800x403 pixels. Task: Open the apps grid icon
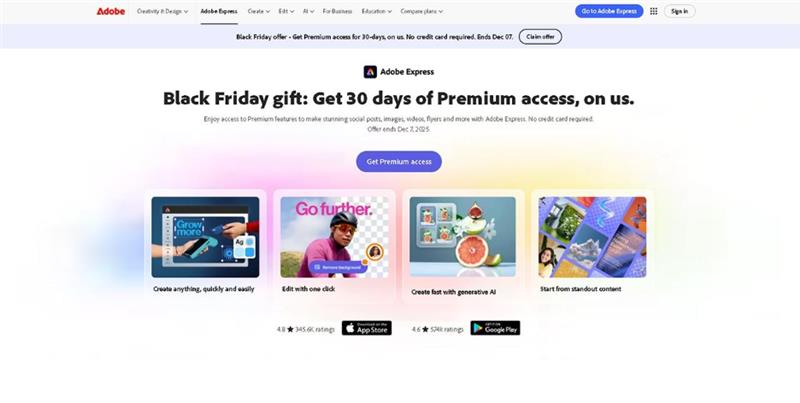[x=654, y=11]
